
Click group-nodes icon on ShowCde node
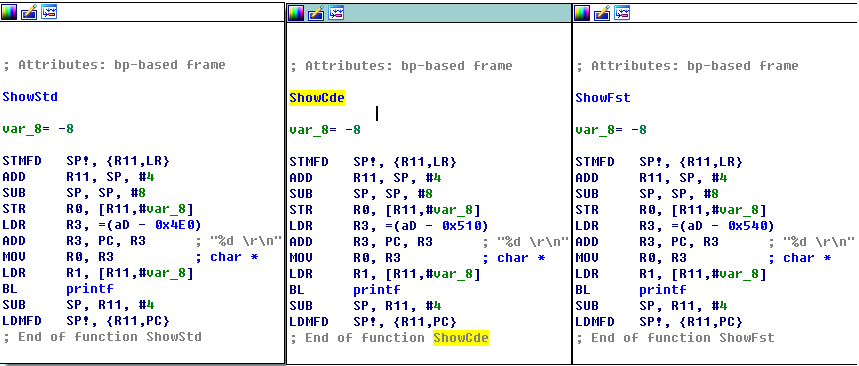point(336,13)
